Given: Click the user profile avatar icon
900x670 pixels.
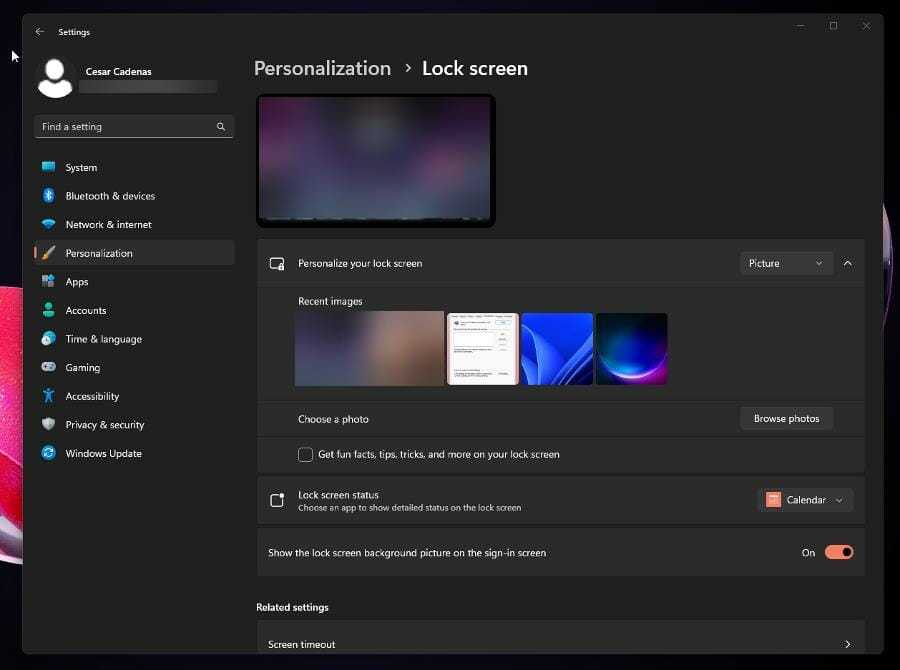Looking at the screenshot, I should click(x=55, y=78).
